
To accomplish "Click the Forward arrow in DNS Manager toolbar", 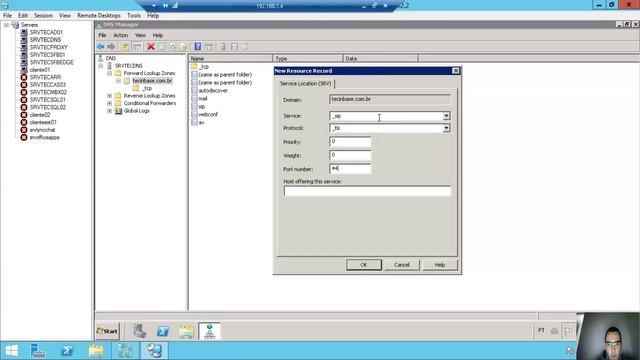I will (111, 47).
